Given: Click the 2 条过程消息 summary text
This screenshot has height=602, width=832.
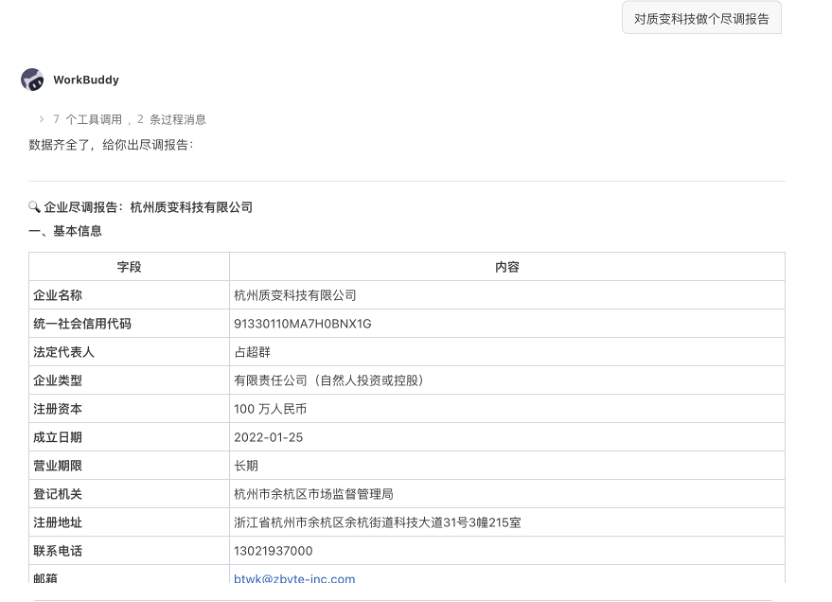Looking at the screenshot, I should click(171, 119).
